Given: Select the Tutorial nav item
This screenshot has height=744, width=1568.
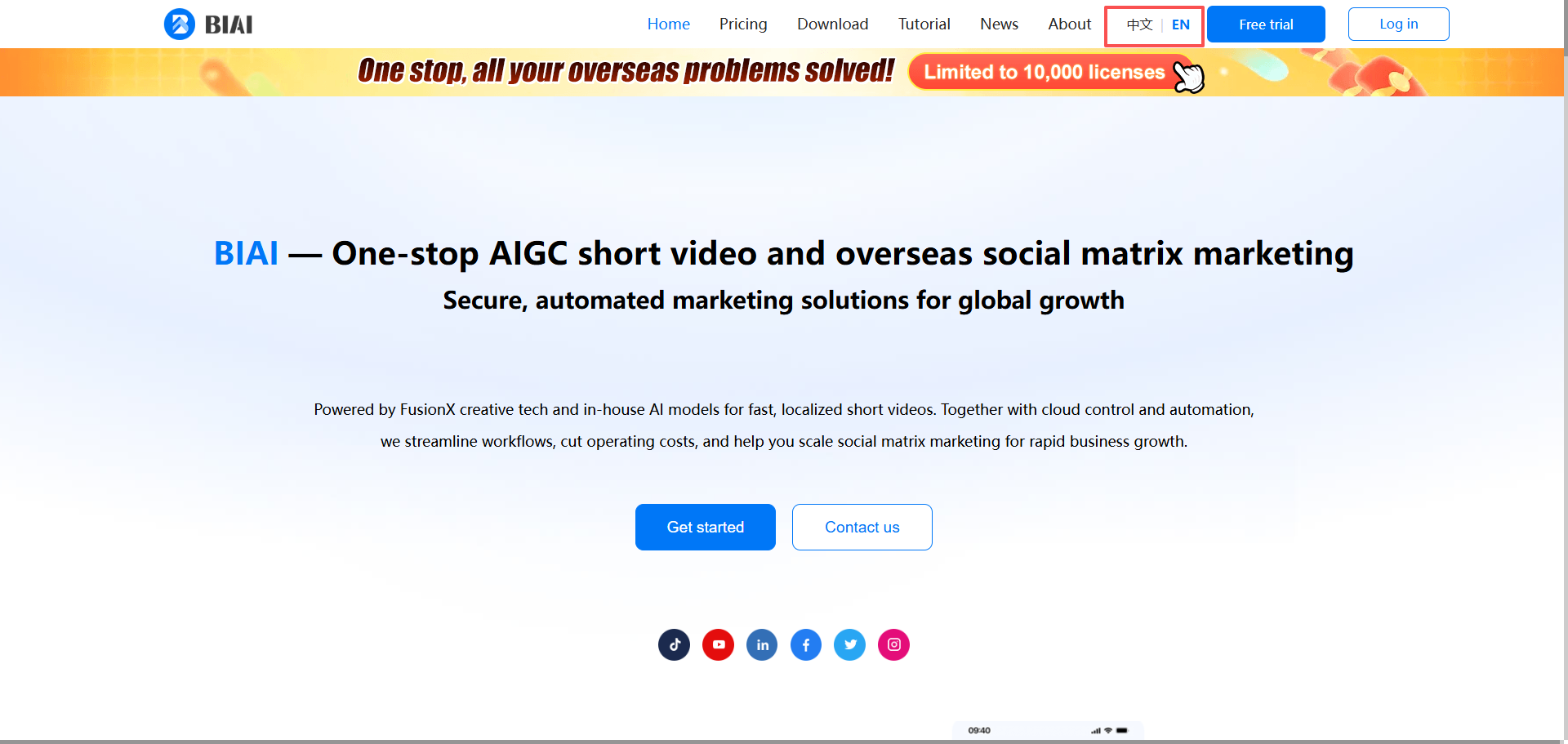Looking at the screenshot, I should 924,25.
